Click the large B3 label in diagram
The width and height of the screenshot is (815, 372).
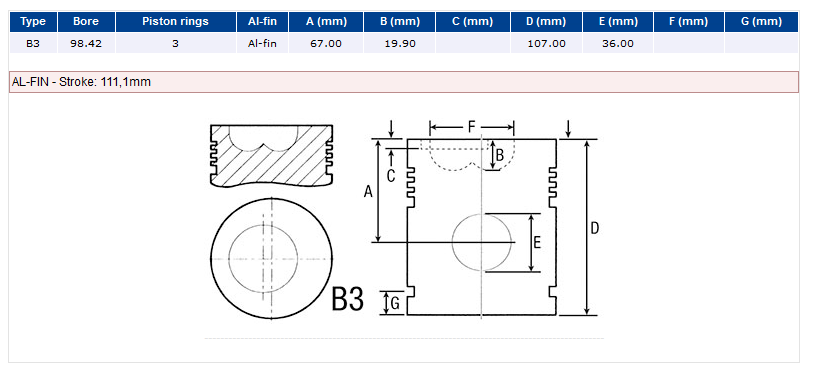pos(348,299)
